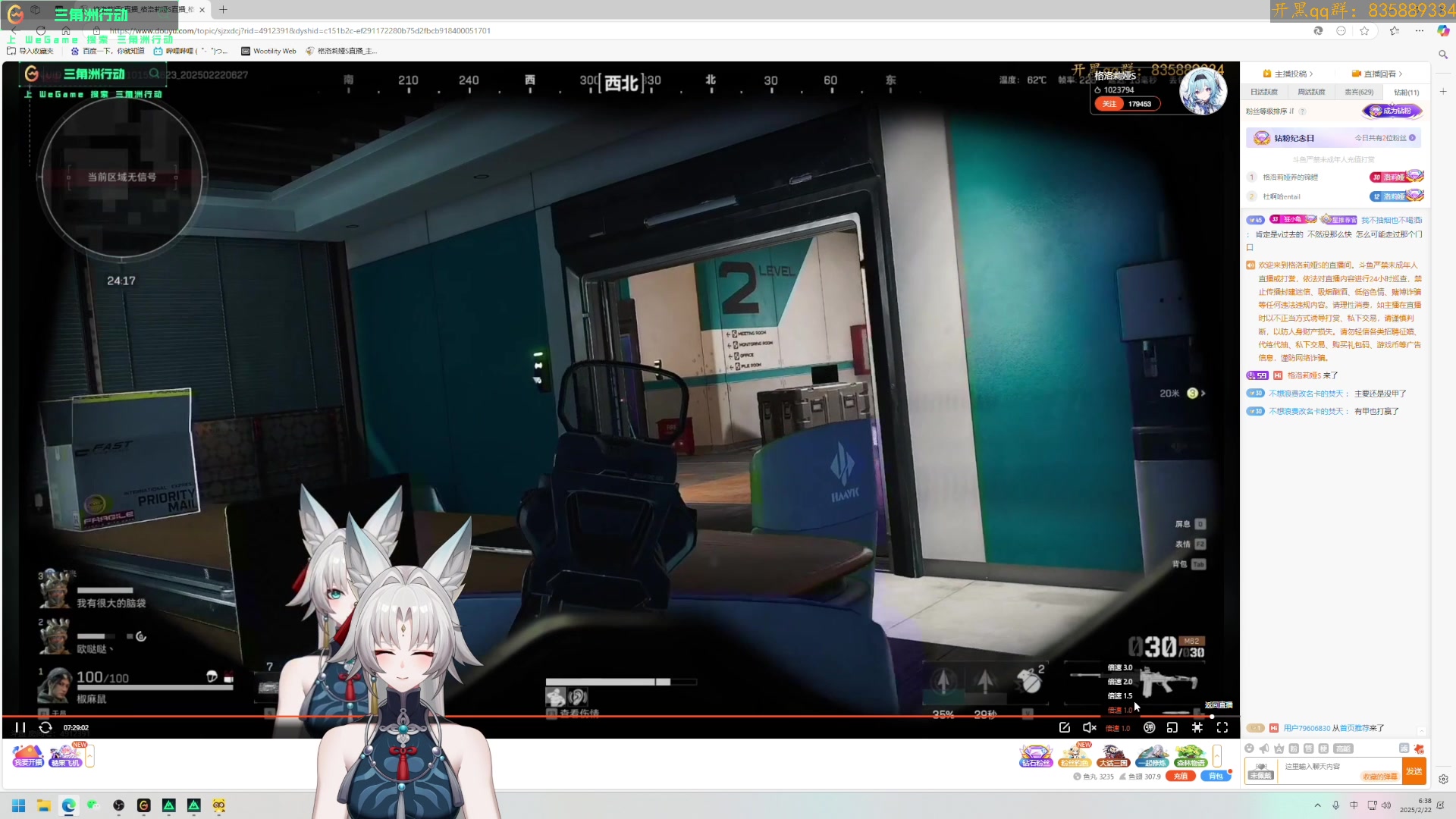Click the 大话三国 activity icon

click(1112, 756)
